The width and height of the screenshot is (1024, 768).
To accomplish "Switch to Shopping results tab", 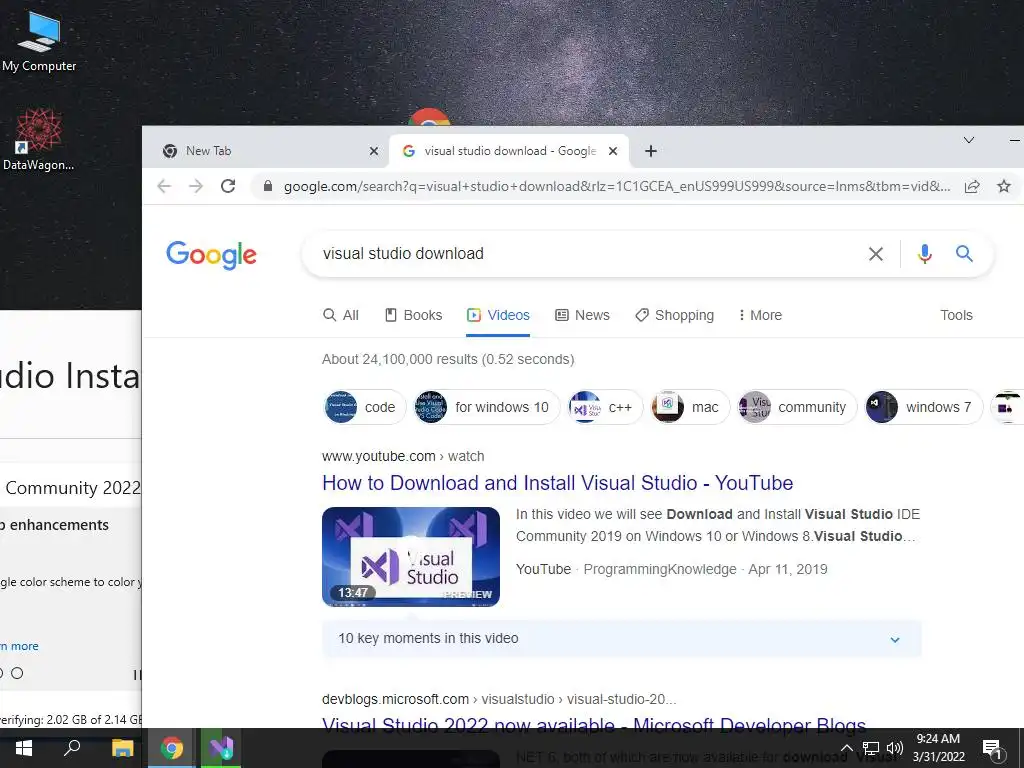I will pos(675,315).
